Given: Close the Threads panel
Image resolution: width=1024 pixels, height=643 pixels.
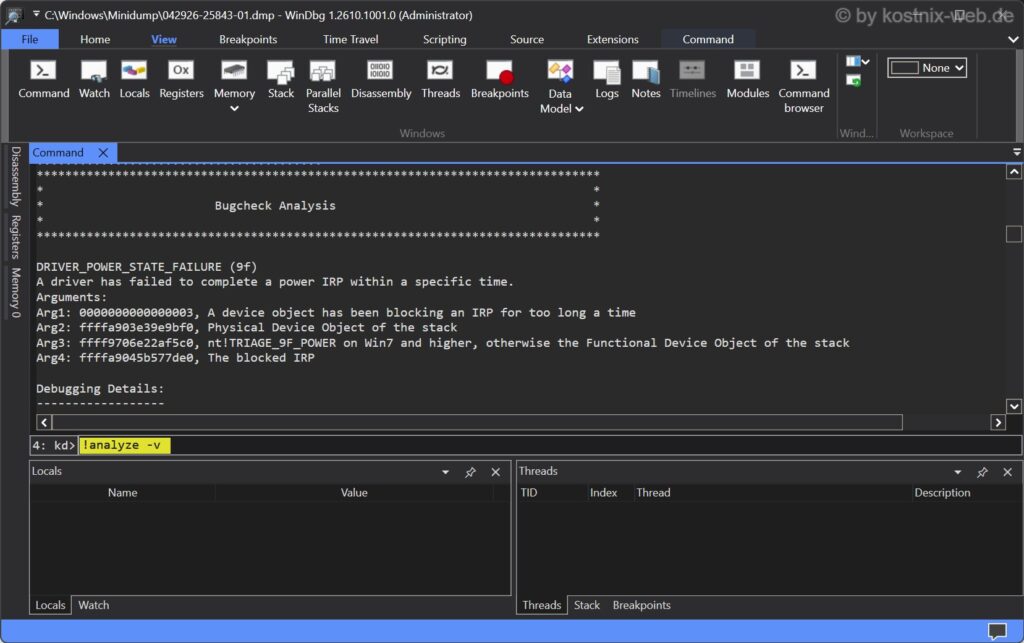Looking at the screenshot, I should pyautogui.click(x=1008, y=472).
